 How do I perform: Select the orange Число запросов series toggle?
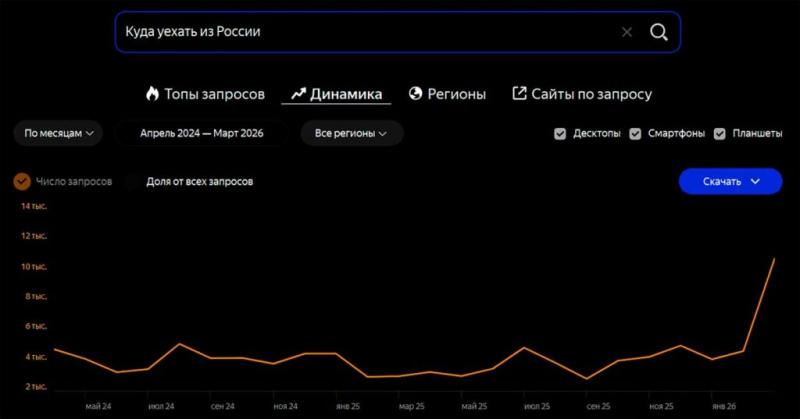tap(22, 181)
